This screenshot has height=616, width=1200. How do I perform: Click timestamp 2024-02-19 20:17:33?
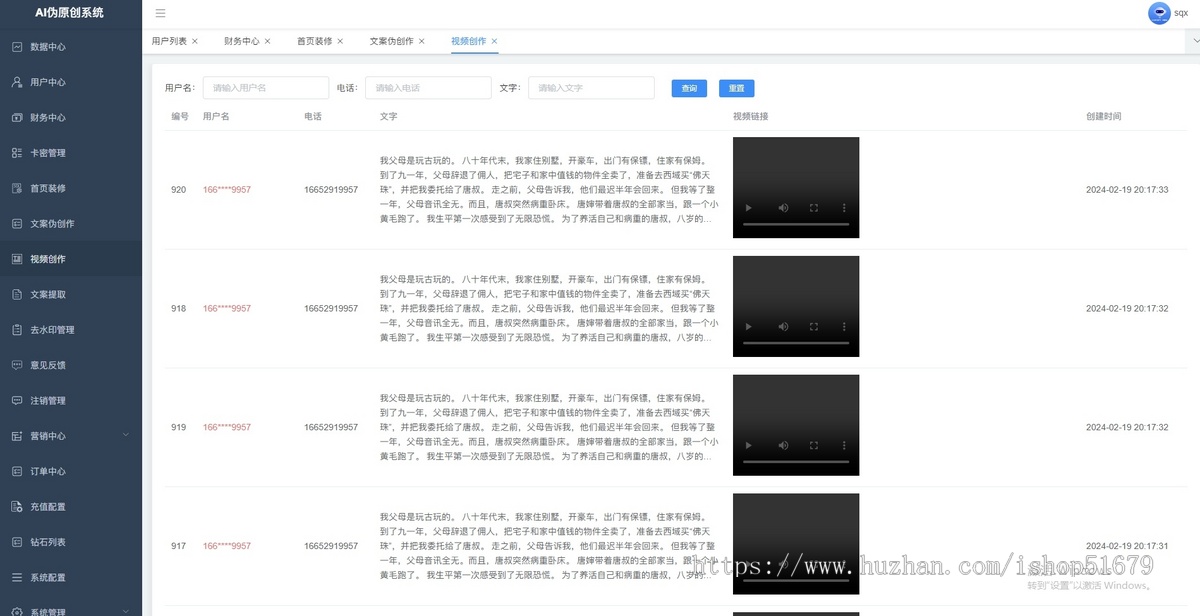1127,189
